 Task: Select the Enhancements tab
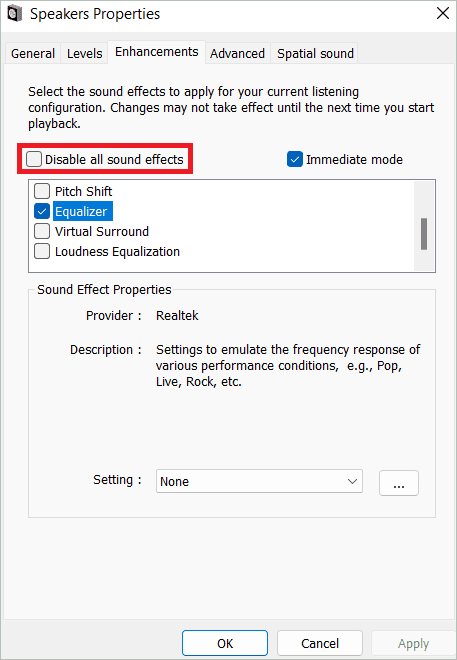click(157, 52)
